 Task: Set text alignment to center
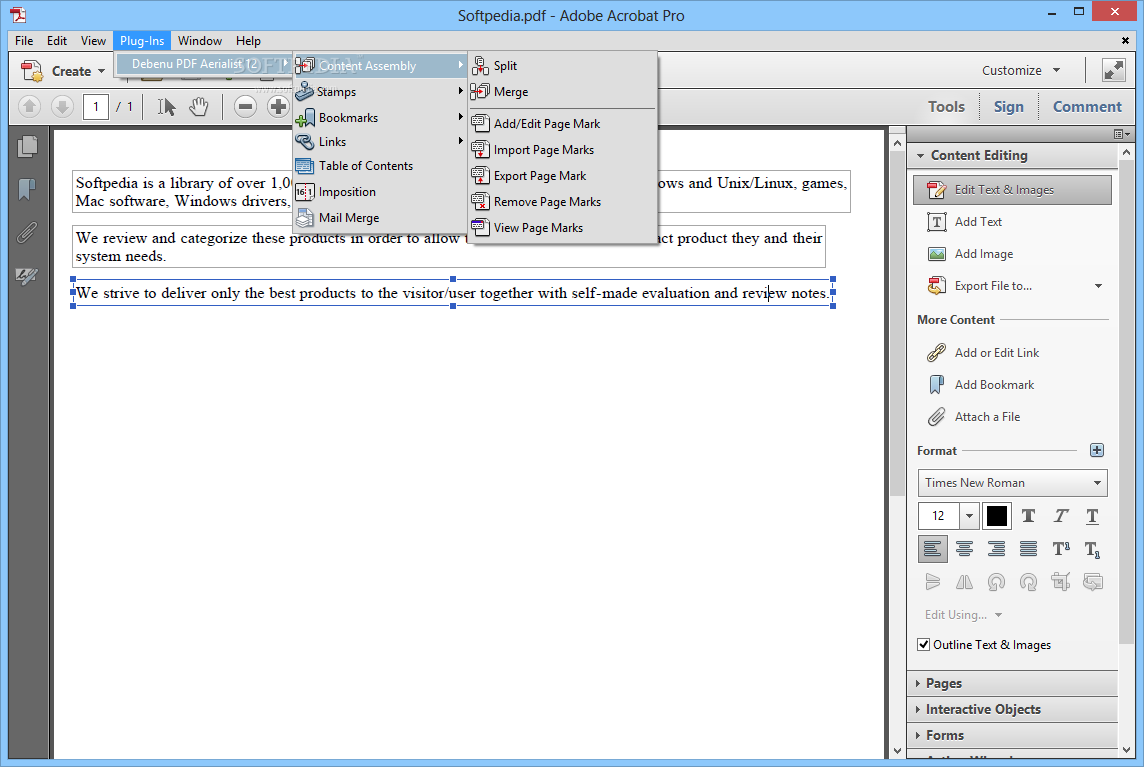click(964, 549)
